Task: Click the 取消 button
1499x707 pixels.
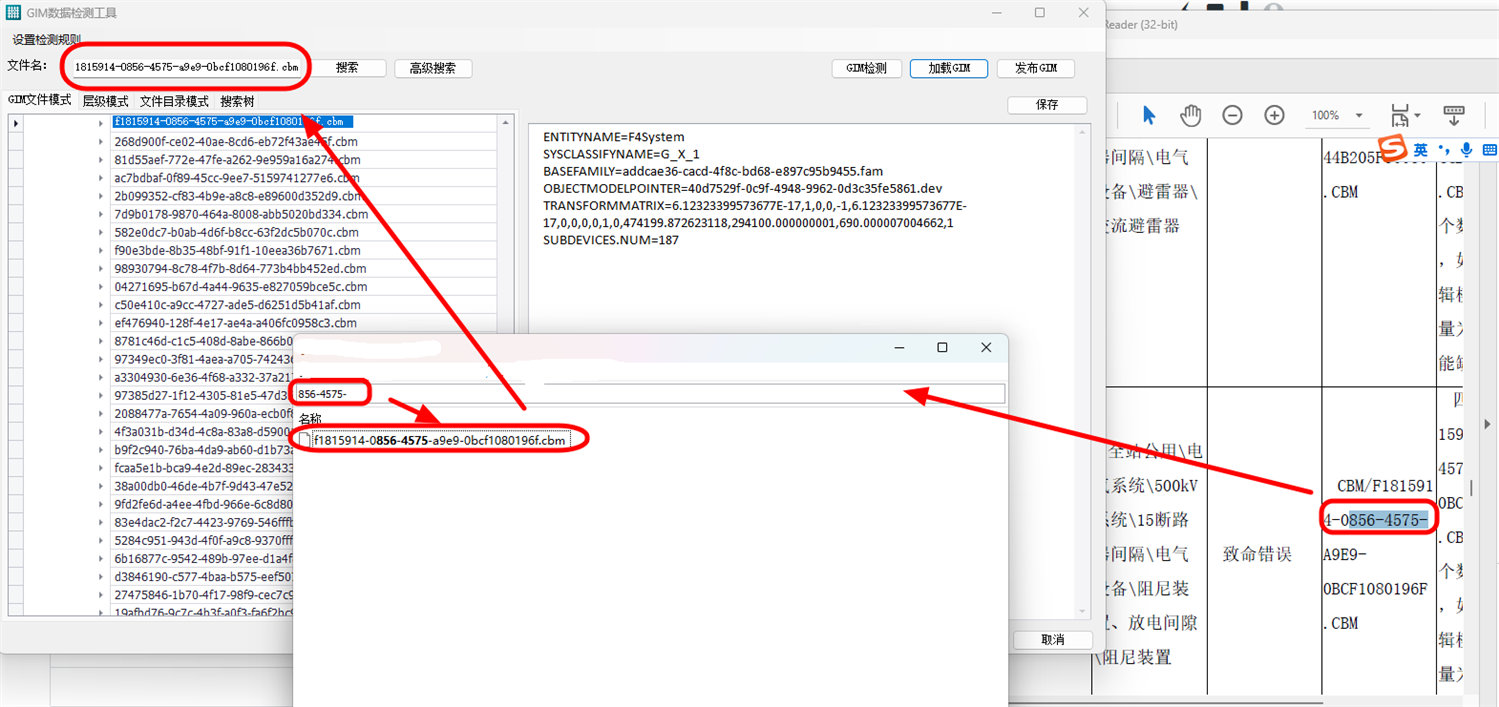Action: coord(1052,640)
